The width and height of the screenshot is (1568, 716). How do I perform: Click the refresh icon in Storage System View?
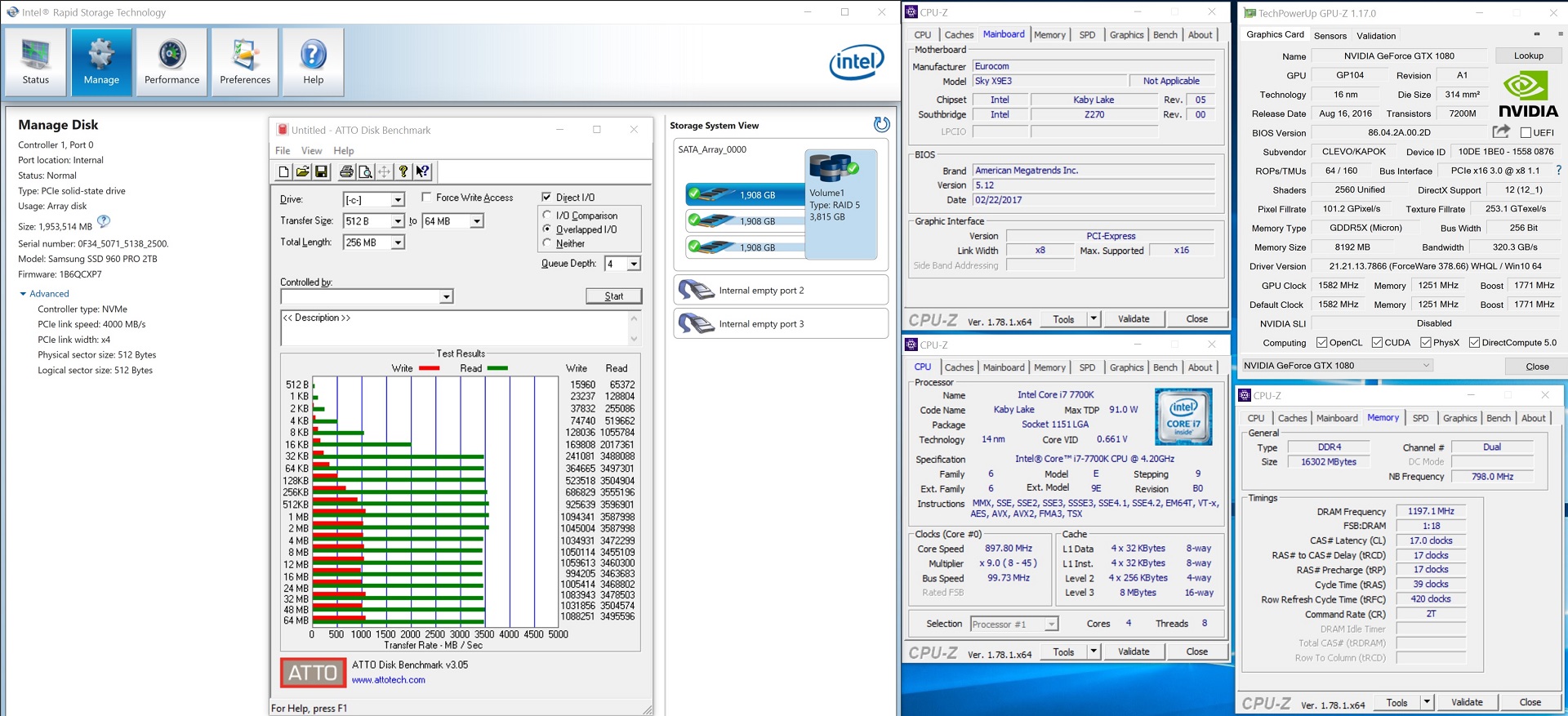[881, 125]
